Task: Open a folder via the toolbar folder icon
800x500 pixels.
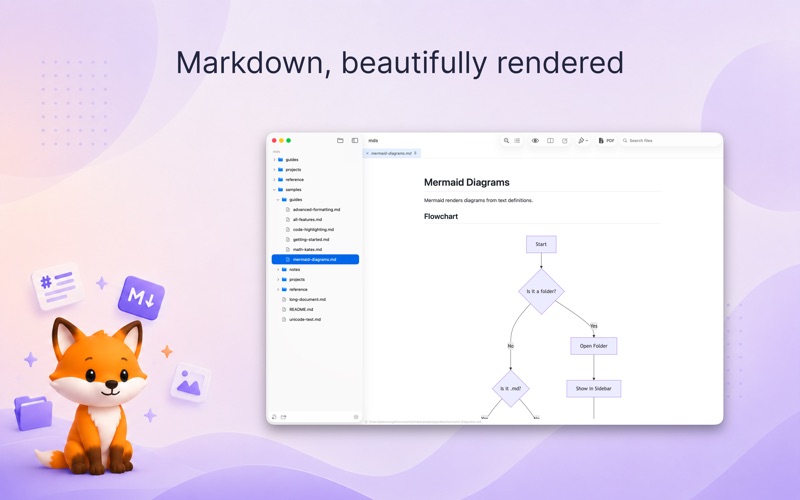Action: 340,140
